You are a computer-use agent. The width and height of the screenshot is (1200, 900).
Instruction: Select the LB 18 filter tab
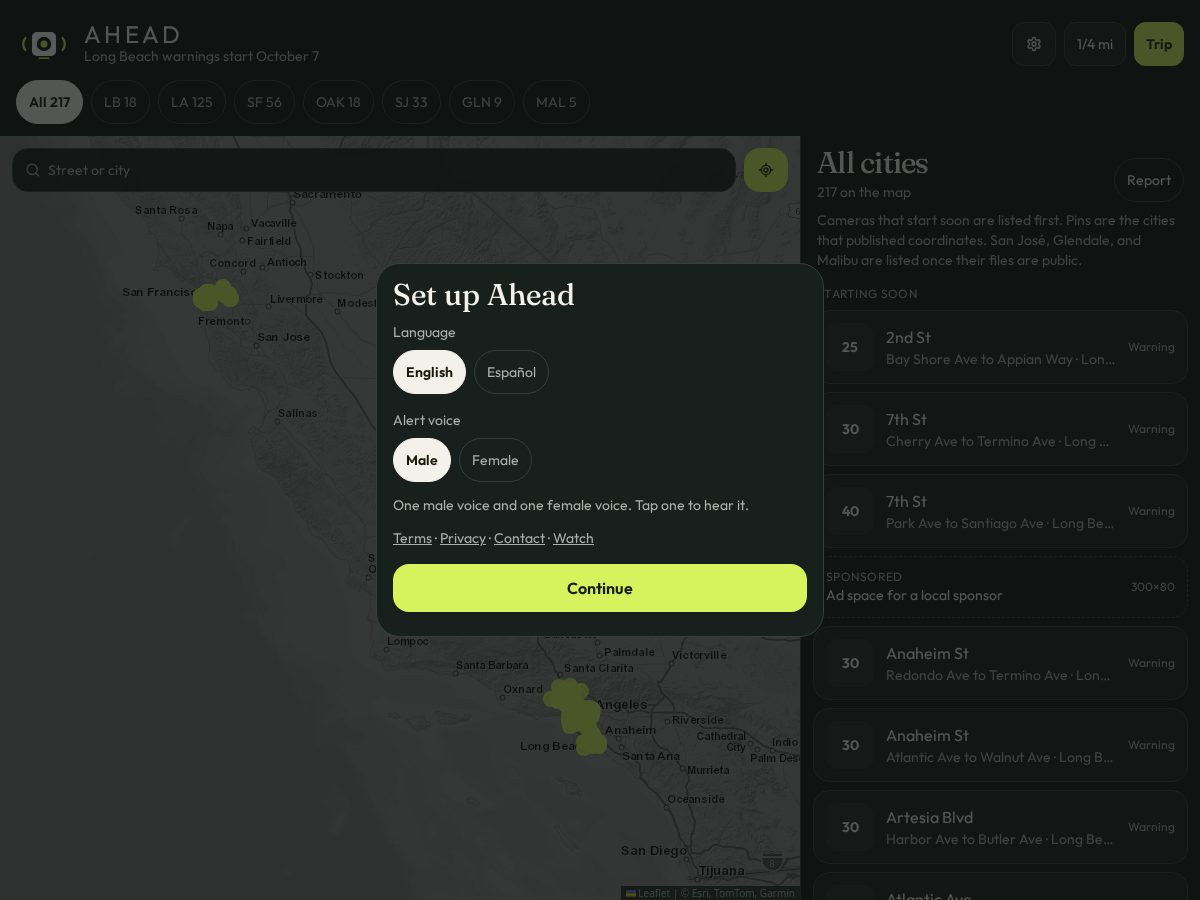(120, 102)
